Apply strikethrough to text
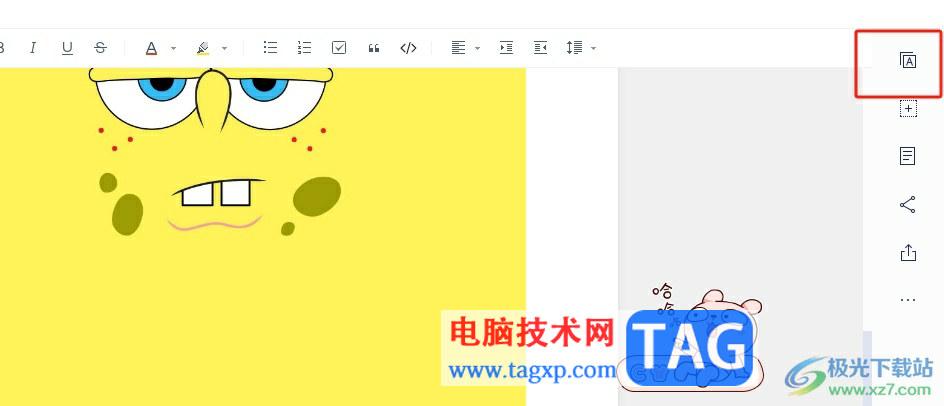 click(x=101, y=48)
